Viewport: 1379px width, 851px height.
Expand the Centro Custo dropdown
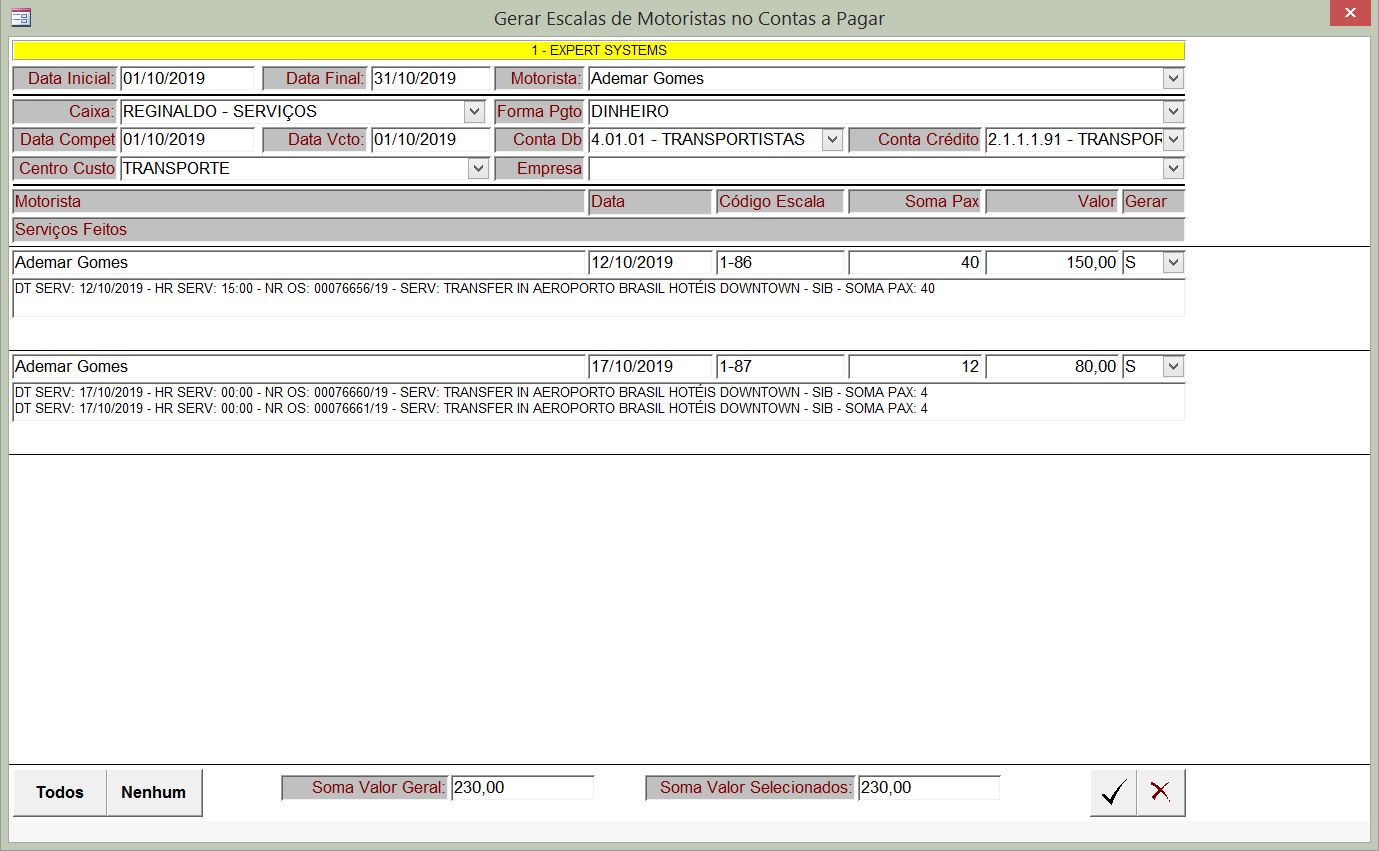click(x=478, y=169)
